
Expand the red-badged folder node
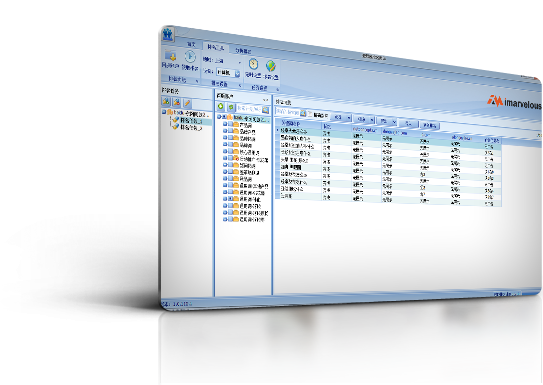tap(225, 158)
